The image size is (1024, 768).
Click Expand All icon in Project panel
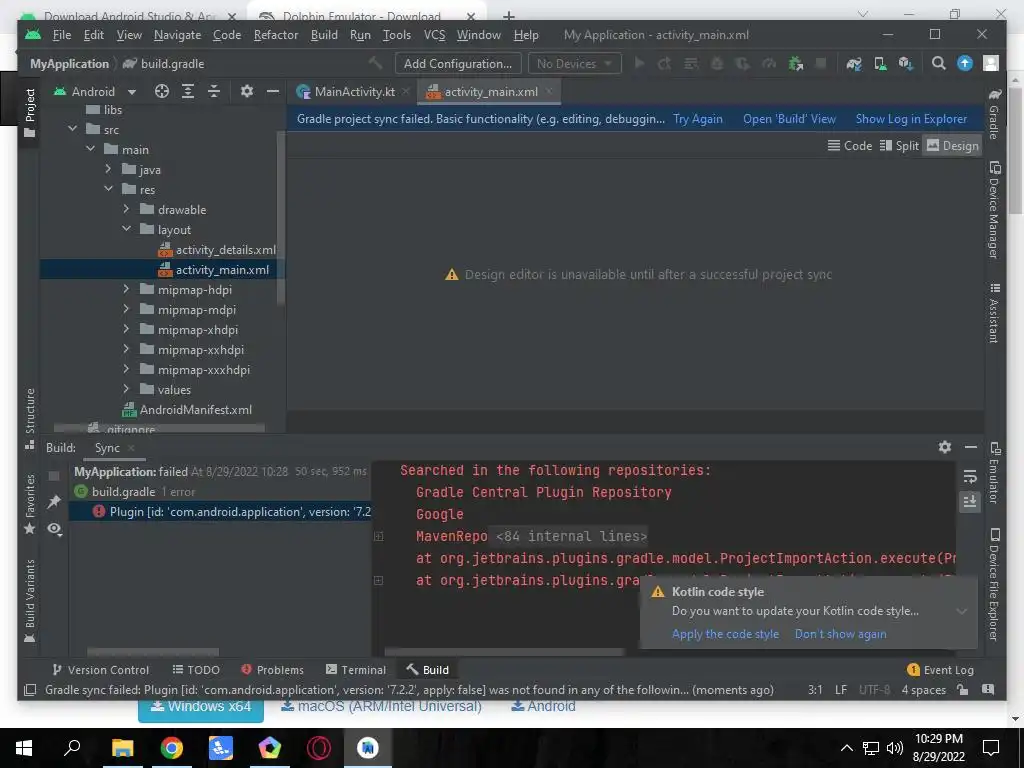188,91
